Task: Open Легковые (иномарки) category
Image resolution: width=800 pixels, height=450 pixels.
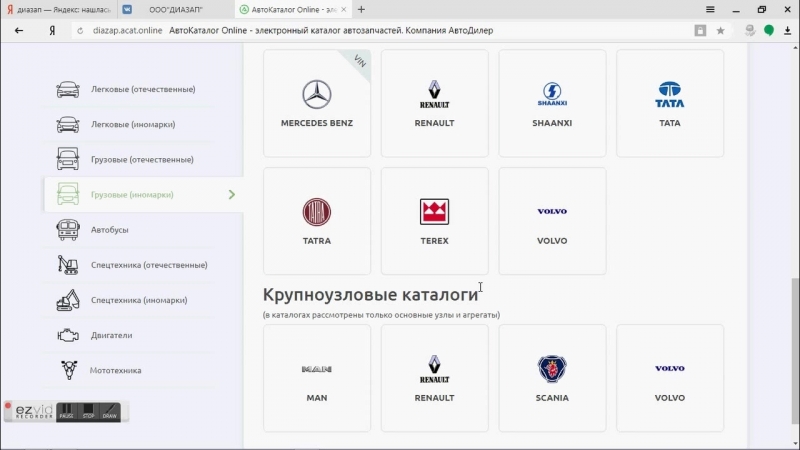Action: click(x=133, y=124)
